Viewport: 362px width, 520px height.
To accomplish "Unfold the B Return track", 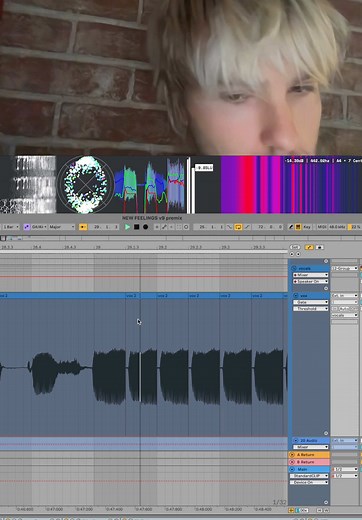I will pos(292,462).
